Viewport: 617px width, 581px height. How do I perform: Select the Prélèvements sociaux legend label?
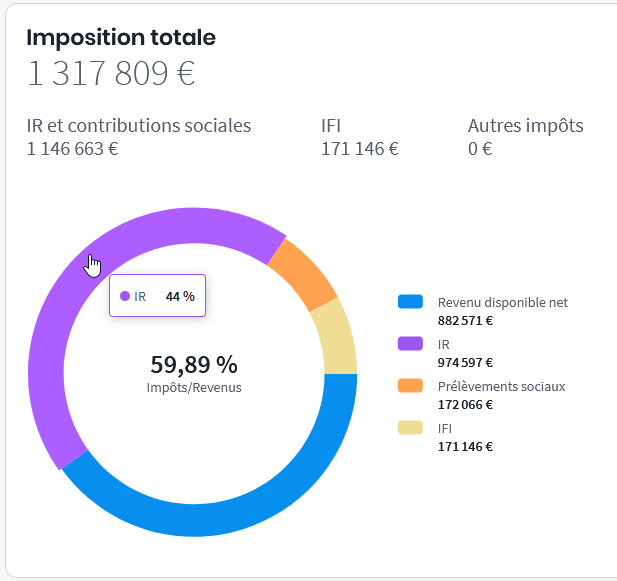pos(501,386)
